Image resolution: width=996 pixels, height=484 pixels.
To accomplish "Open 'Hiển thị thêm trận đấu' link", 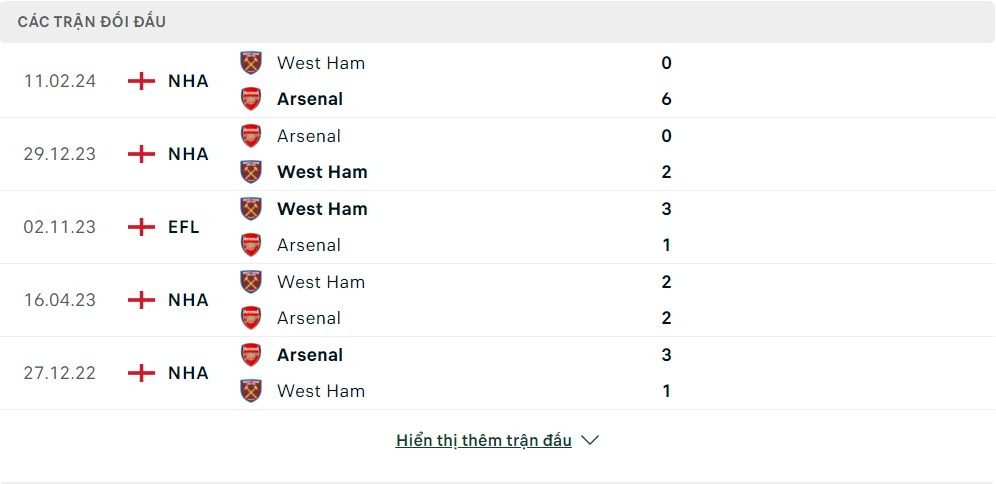I will pyautogui.click(x=484, y=440).
